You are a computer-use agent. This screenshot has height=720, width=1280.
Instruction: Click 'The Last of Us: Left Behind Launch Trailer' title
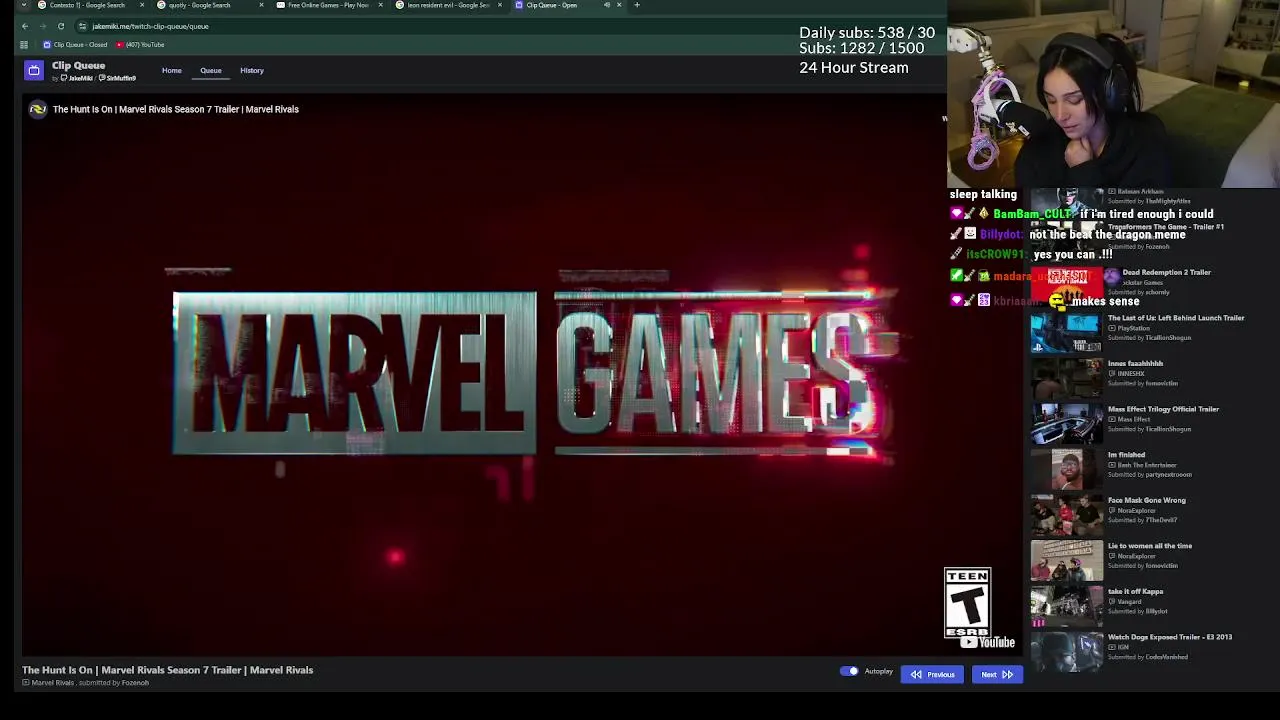click(x=1176, y=318)
